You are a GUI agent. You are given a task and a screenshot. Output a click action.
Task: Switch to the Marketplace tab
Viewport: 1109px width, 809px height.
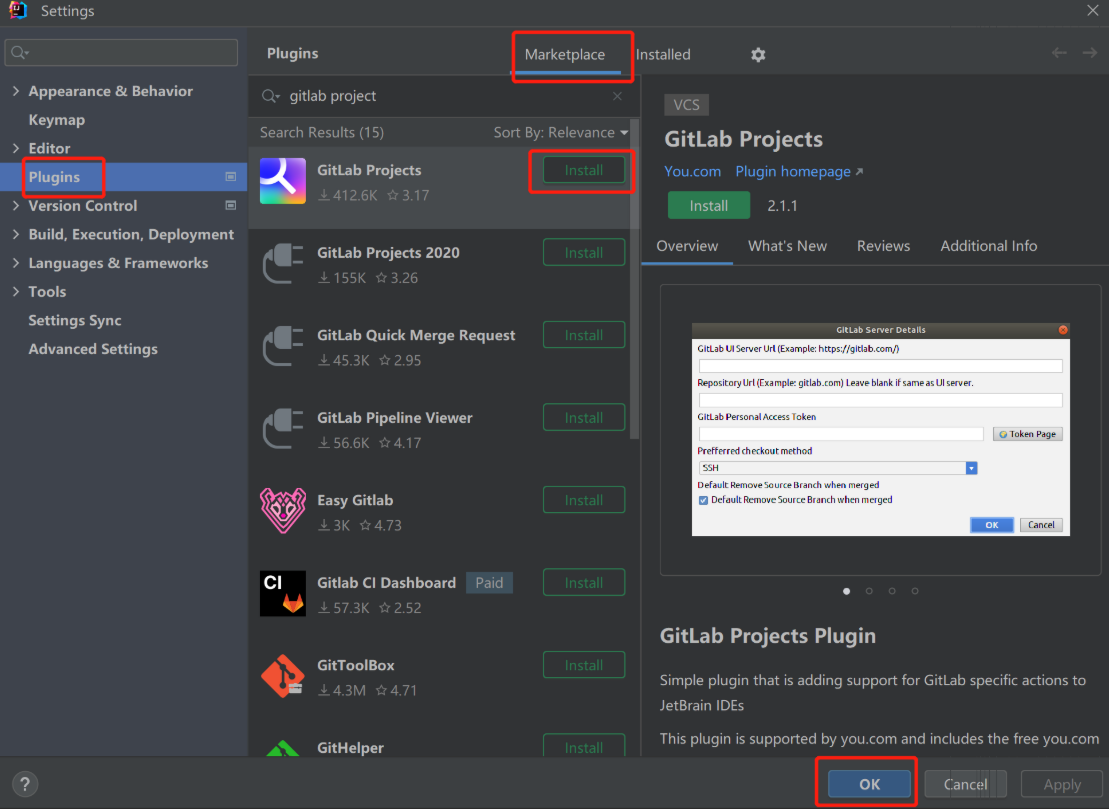click(564, 54)
